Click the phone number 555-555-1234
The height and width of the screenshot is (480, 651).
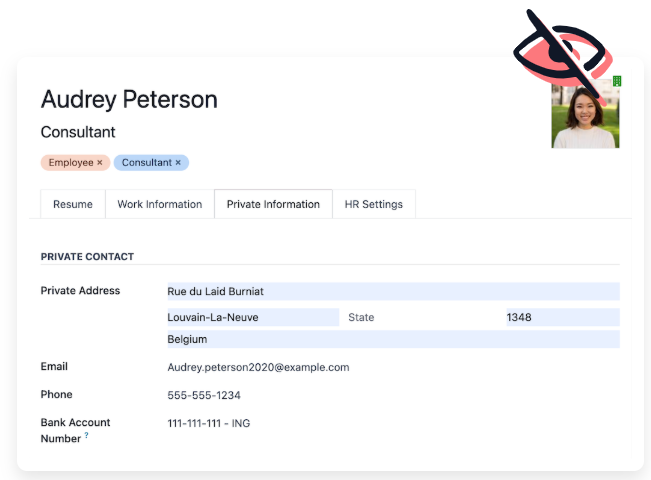[x=204, y=395]
